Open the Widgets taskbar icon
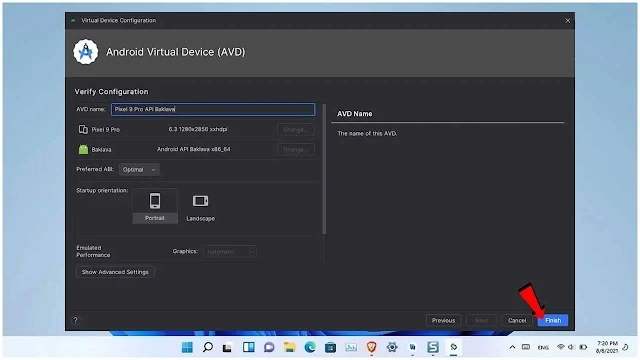Screen dimensions: 640x360 tap(249, 347)
